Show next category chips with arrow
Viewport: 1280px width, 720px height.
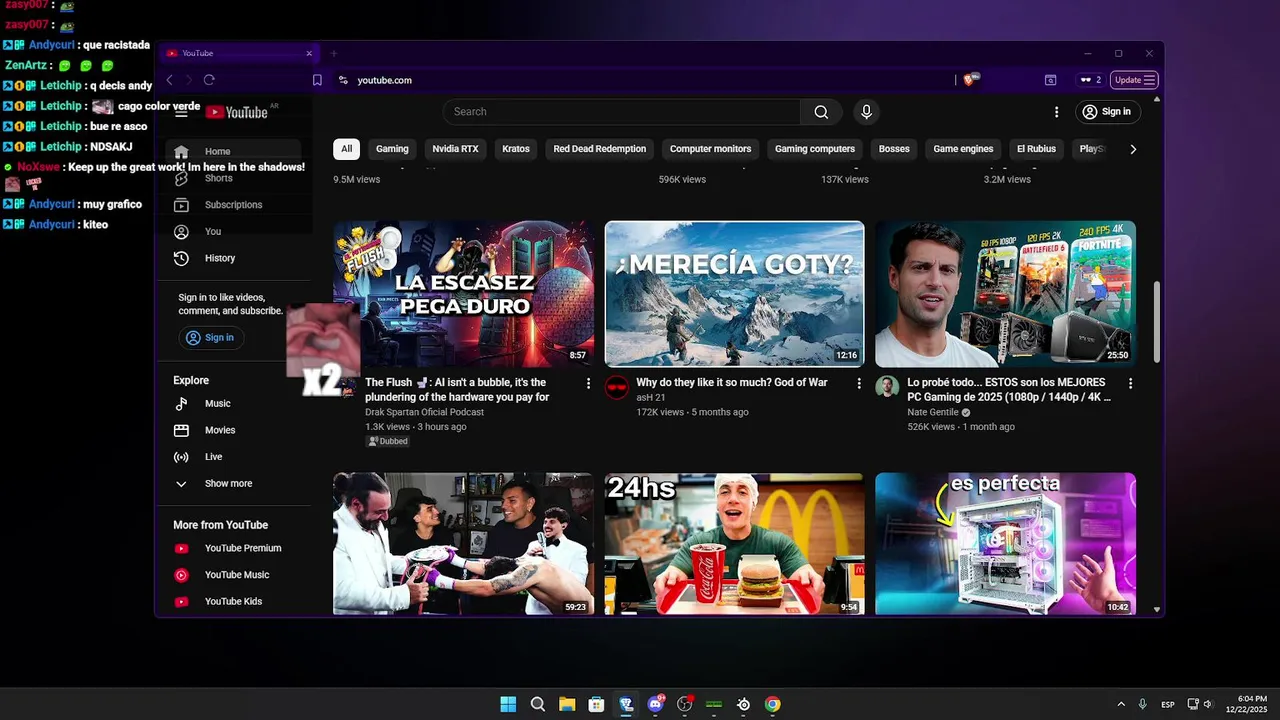tap(1133, 149)
